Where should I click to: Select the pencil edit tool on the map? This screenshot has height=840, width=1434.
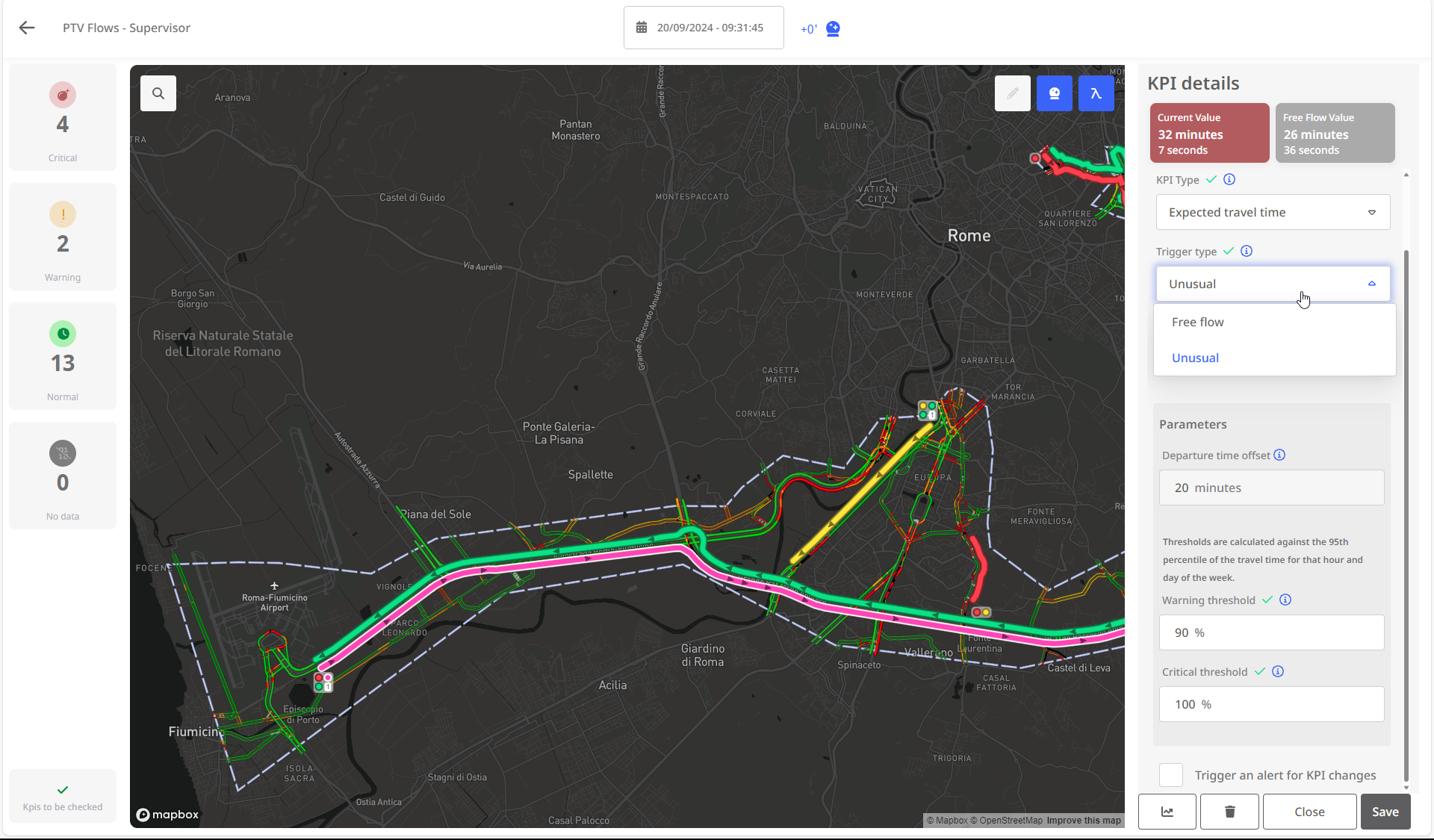coord(1012,93)
